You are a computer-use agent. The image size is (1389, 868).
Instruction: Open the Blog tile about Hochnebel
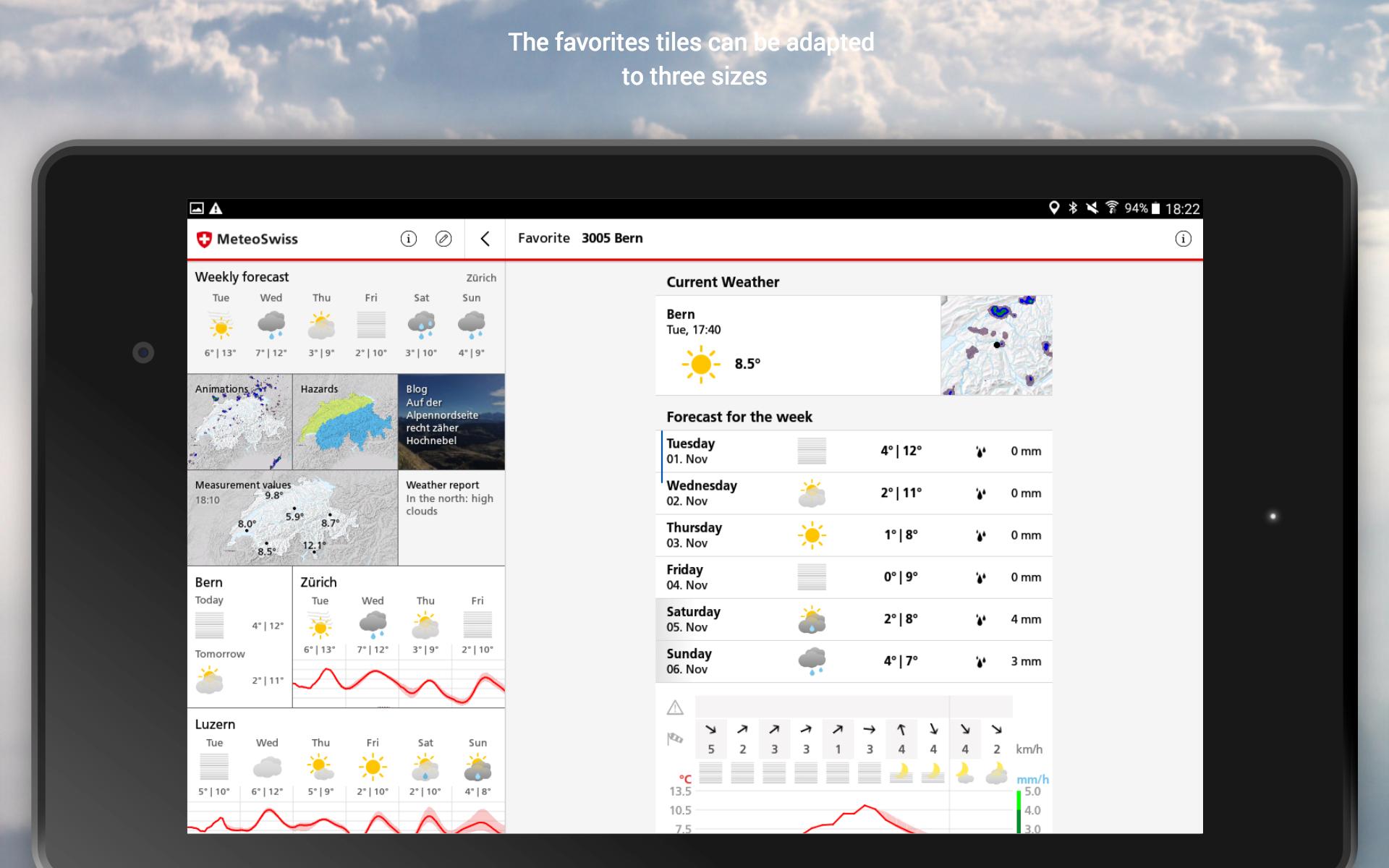coord(451,422)
